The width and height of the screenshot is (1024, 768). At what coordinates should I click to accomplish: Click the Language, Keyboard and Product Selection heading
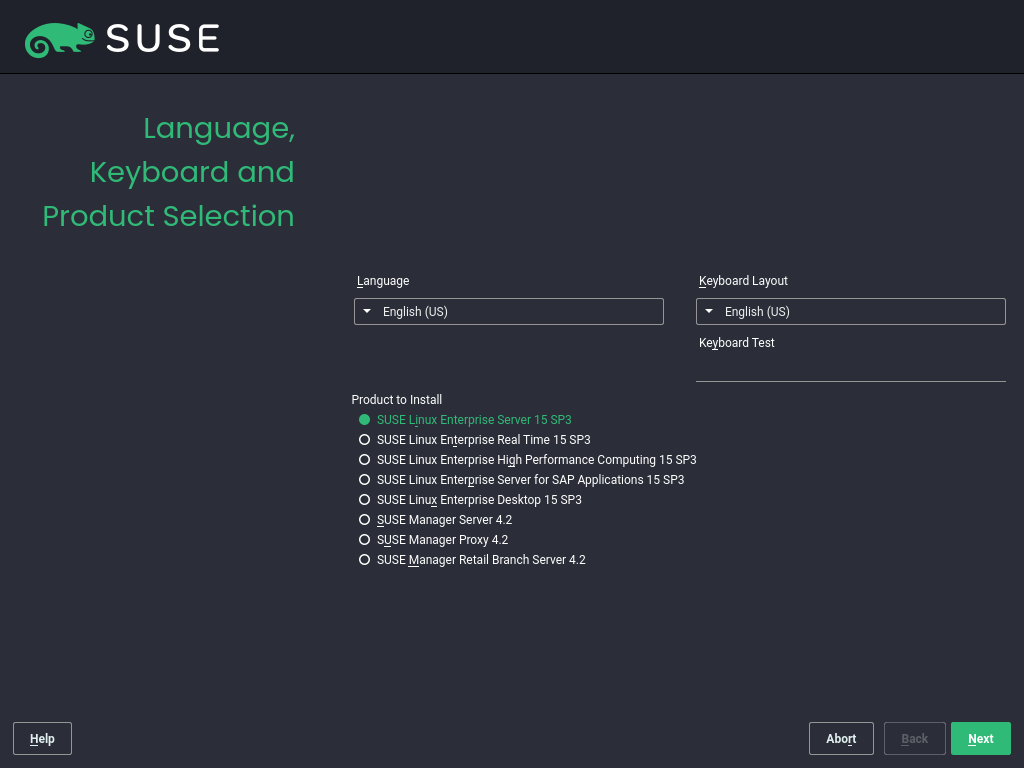(168, 172)
